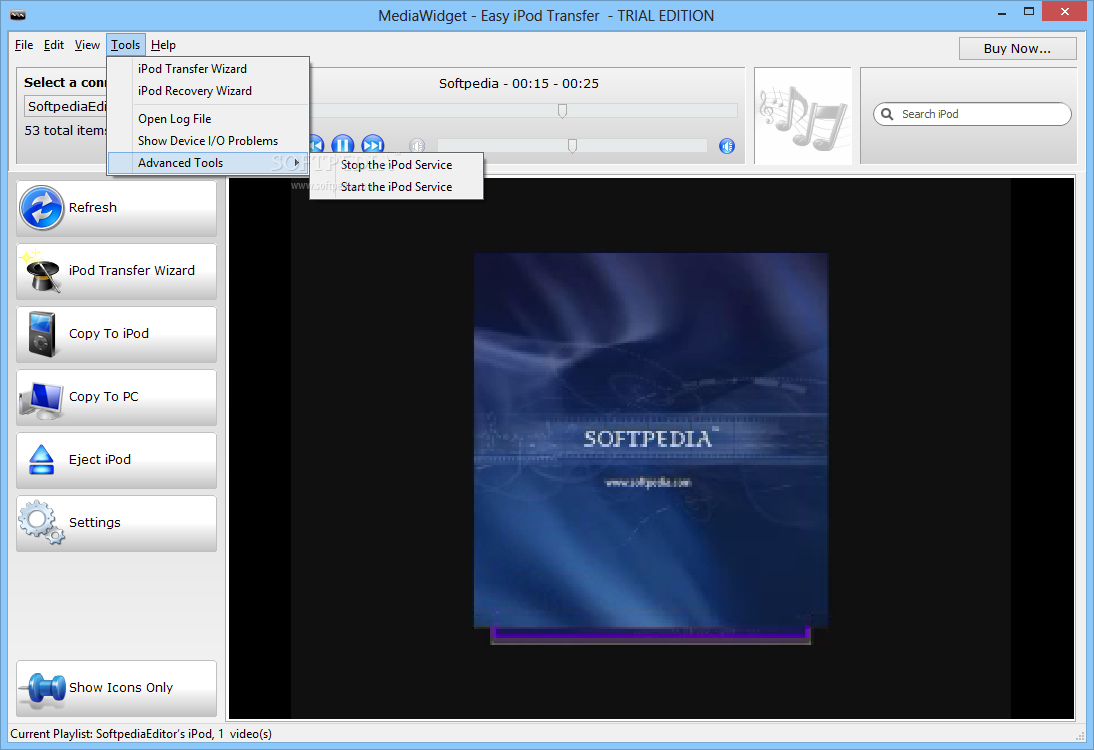This screenshot has height=750, width=1094.
Task: Click the greyed speaker mute icon
Action: point(417,146)
